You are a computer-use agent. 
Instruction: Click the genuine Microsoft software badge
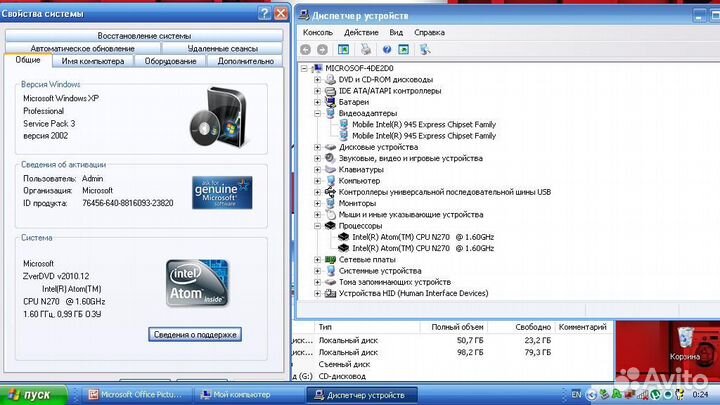(222, 192)
